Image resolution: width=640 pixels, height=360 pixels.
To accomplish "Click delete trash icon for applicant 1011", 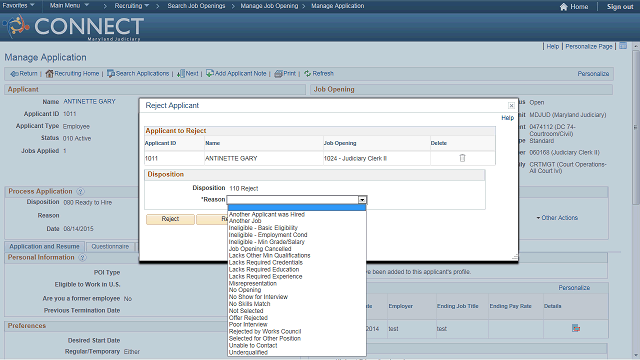I will (462, 158).
